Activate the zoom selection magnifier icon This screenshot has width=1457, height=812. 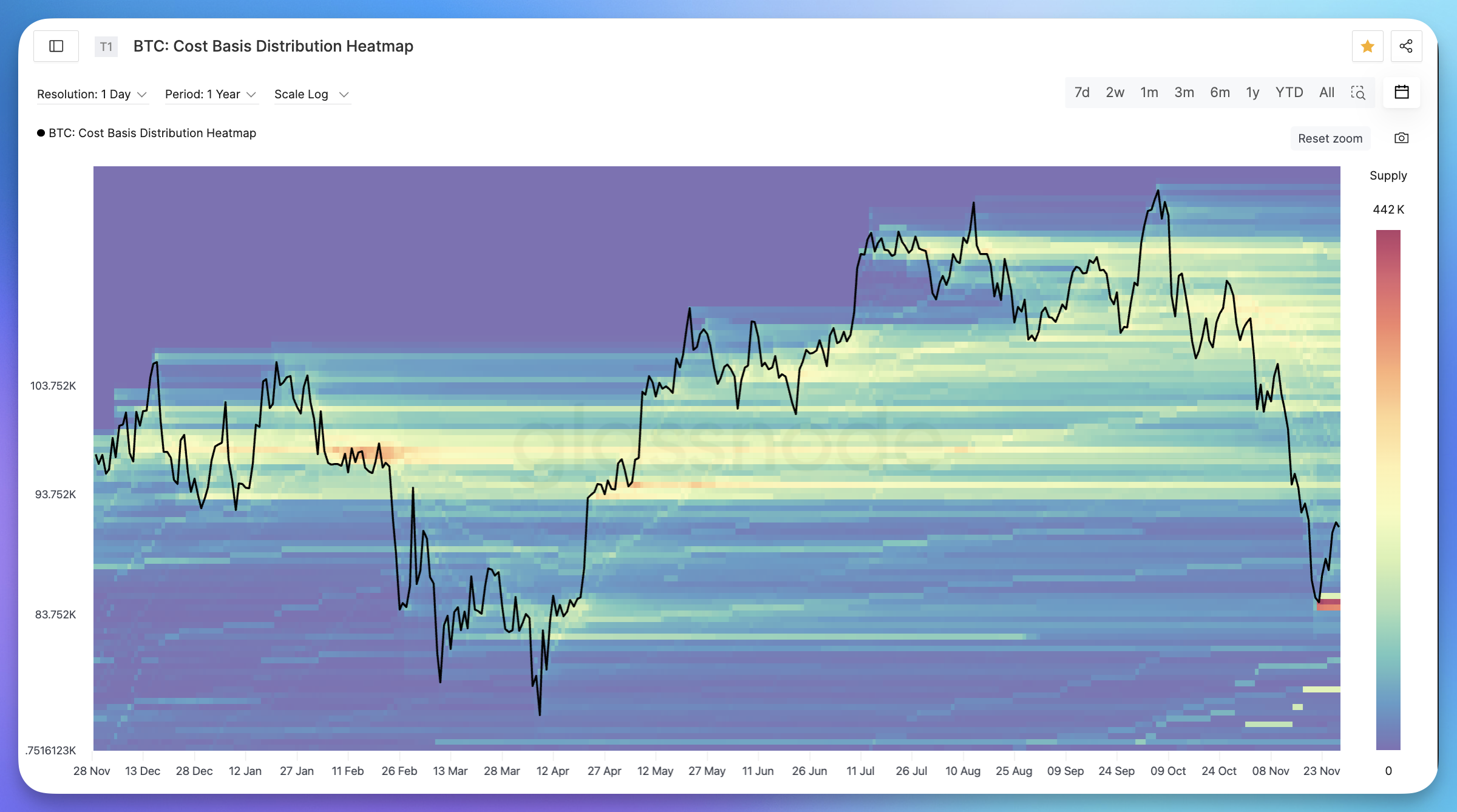click(1358, 92)
